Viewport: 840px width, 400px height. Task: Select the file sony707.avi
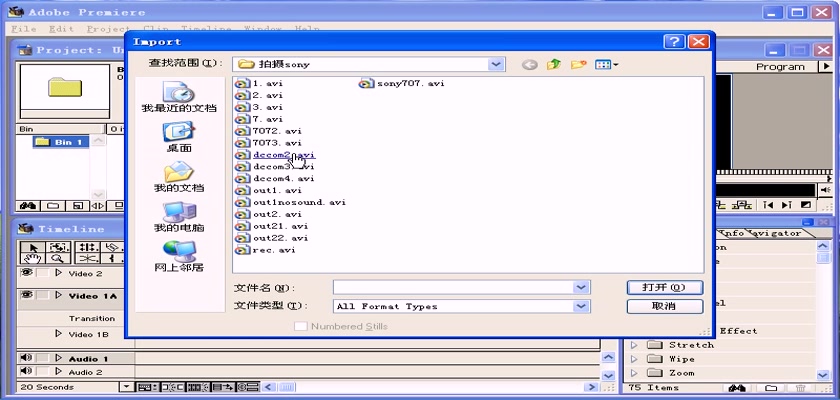402,83
